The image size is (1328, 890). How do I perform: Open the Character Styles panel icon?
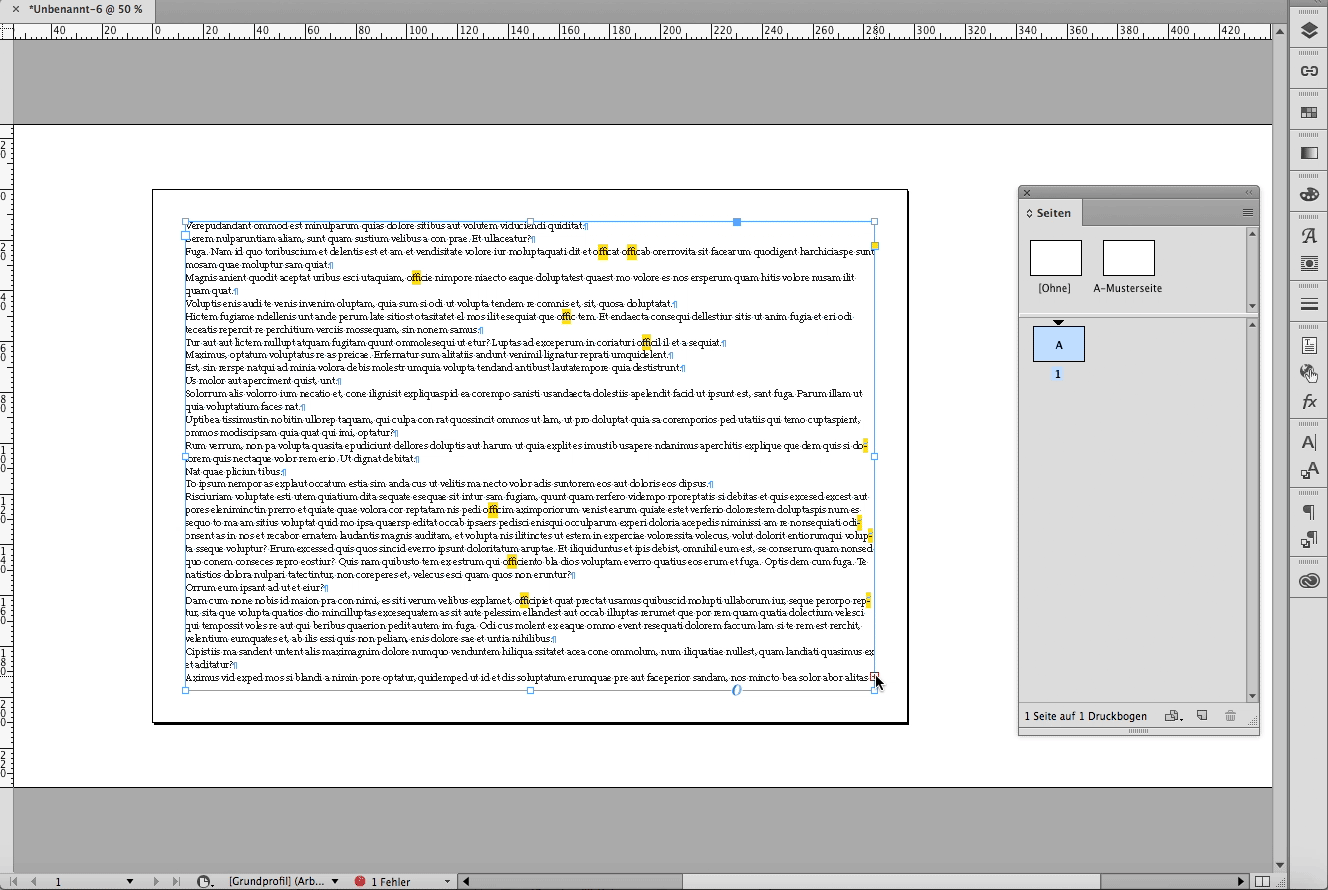coord(1309,471)
